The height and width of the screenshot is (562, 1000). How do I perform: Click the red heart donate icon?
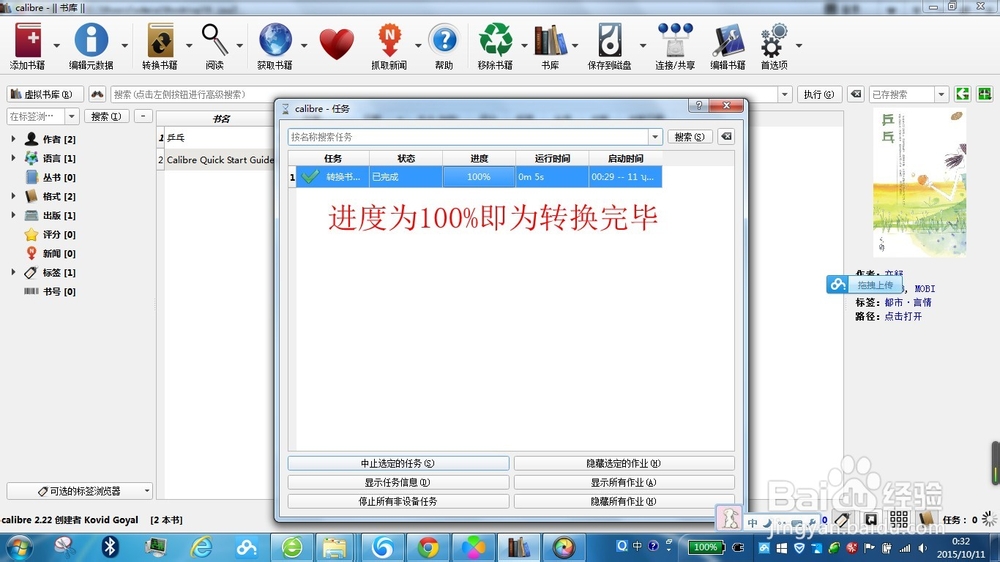(336, 45)
